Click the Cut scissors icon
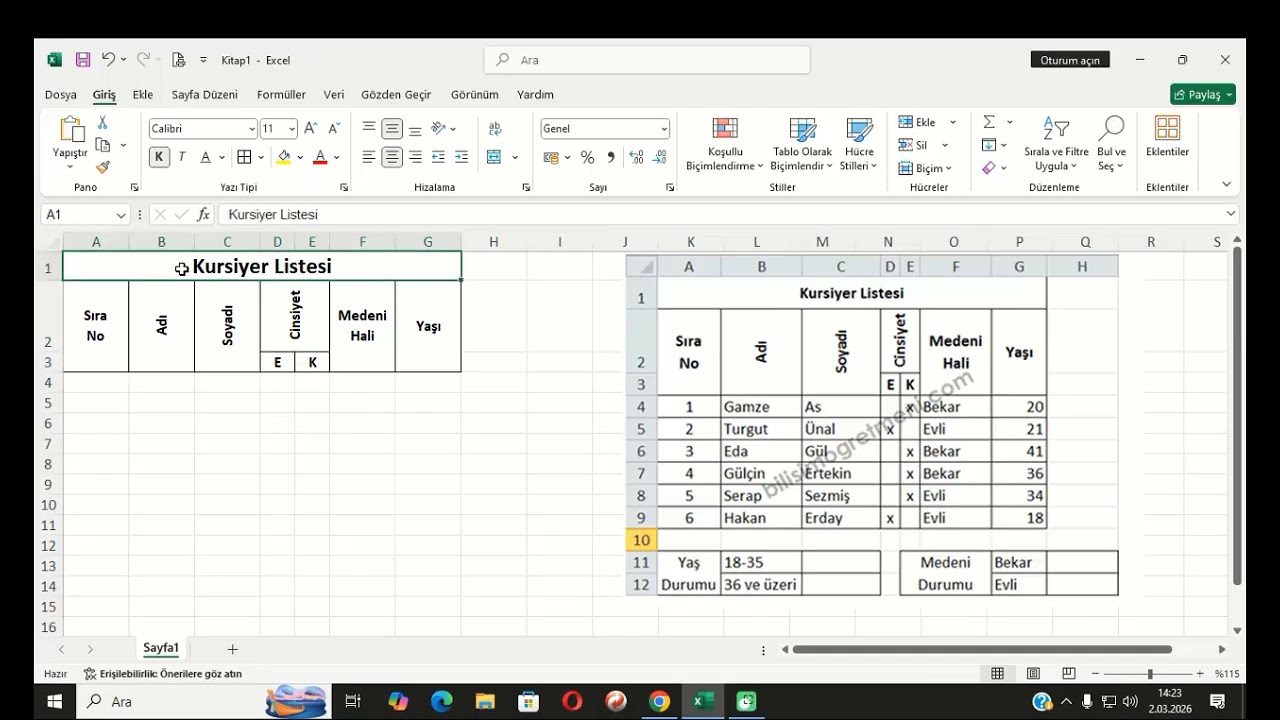The height and width of the screenshot is (720, 1280). [x=102, y=122]
